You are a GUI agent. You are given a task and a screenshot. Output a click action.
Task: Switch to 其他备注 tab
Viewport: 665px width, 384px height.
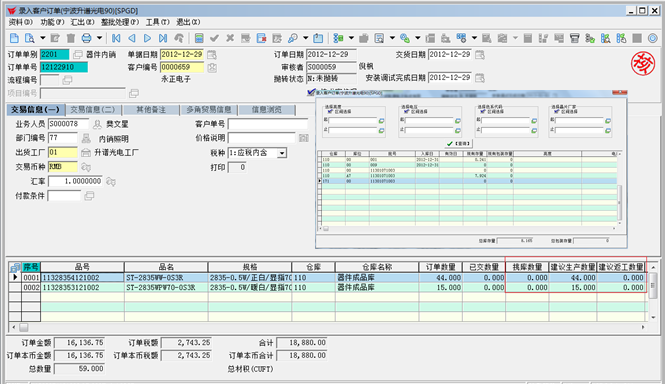pyautogui.click(x=151, y=110)
